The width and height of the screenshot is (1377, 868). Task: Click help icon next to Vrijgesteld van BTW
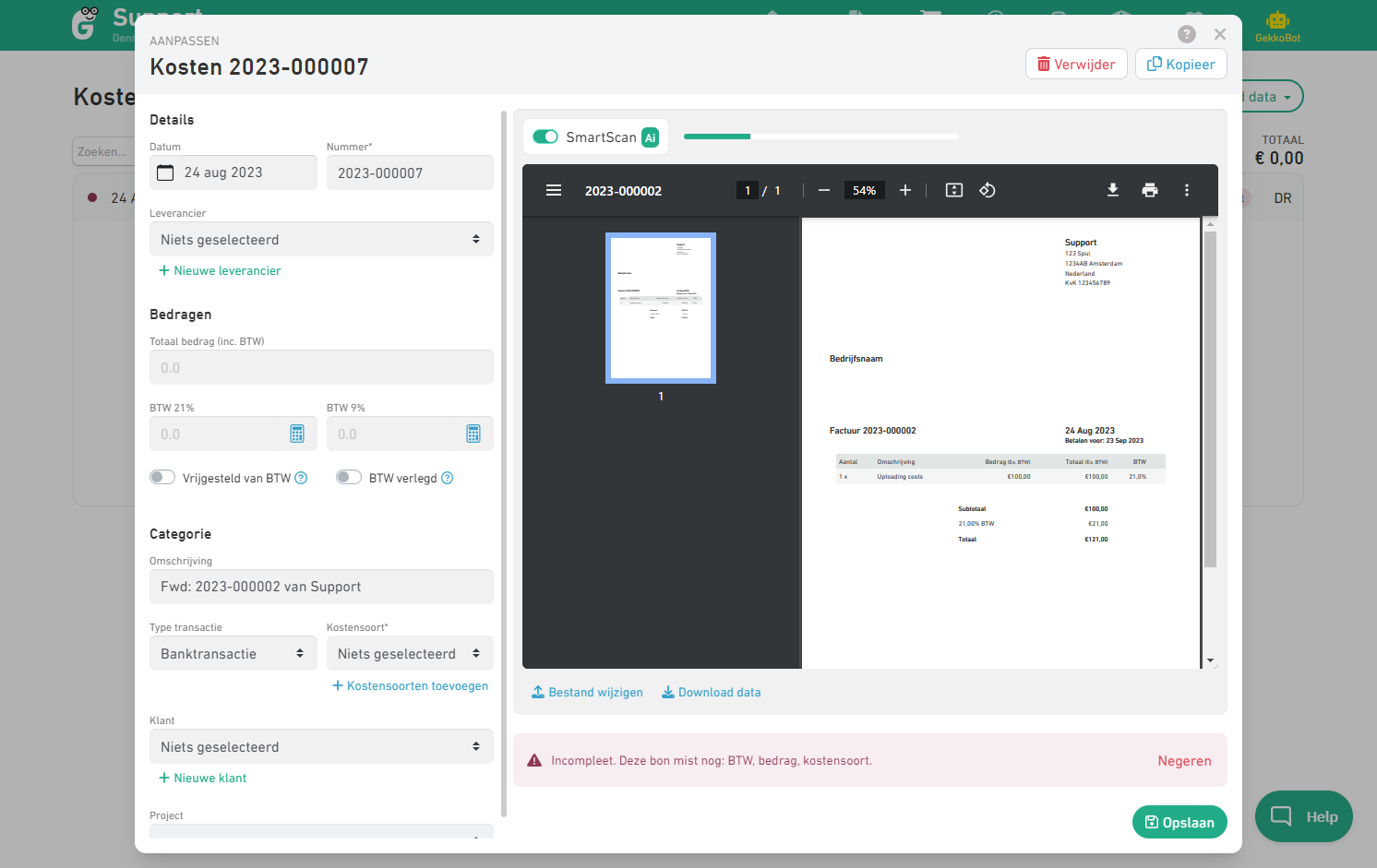click(x=301, y=478)
